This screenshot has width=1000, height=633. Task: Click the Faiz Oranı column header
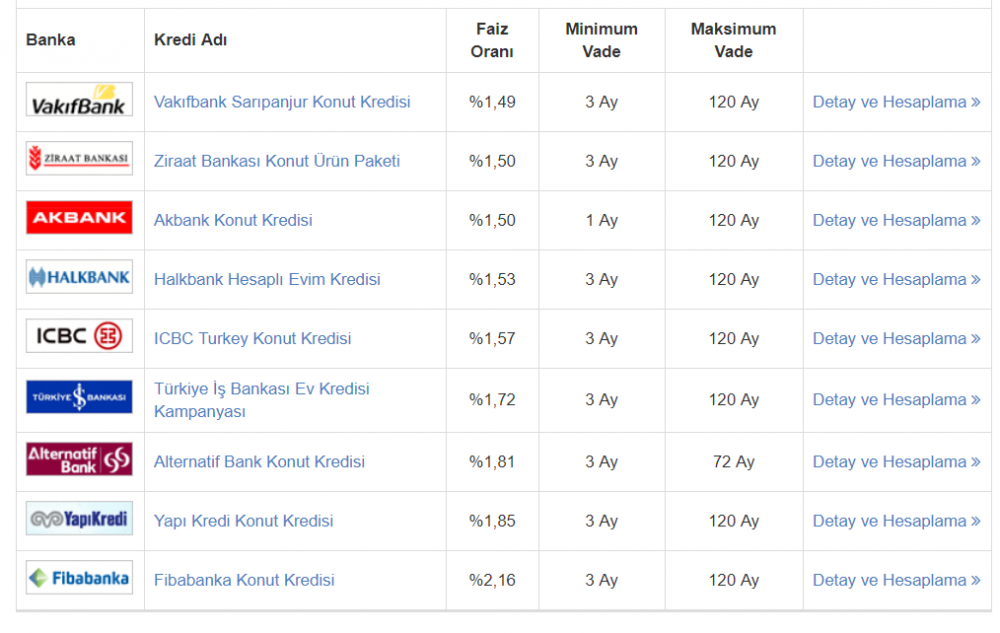(x=492, y=40)
